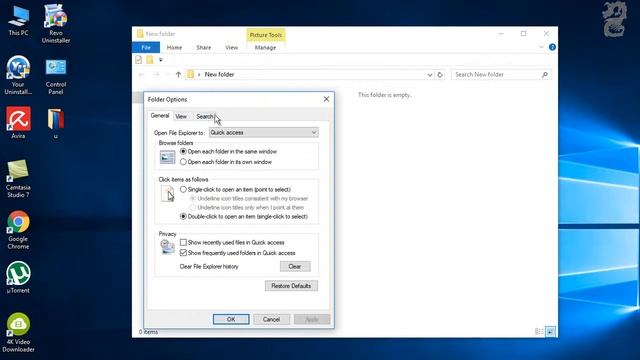Click the Back arrow in Explorer
The width and height of the screenshot is (640, 360).
tap(141, 75)
